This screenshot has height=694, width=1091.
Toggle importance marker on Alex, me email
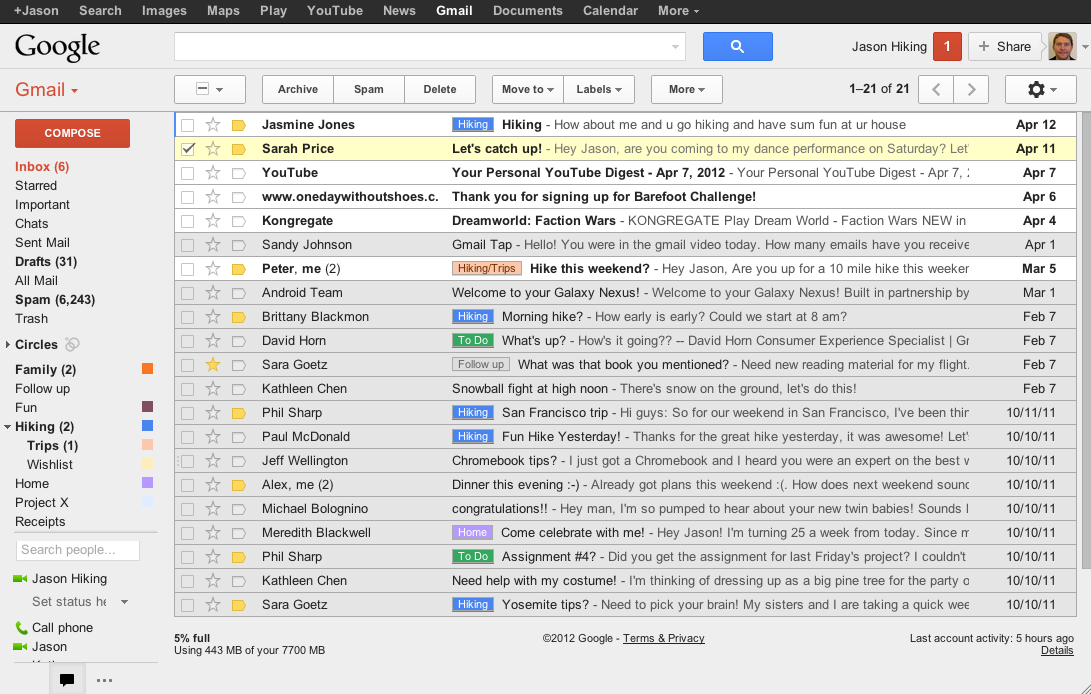(x=239, y=485)
